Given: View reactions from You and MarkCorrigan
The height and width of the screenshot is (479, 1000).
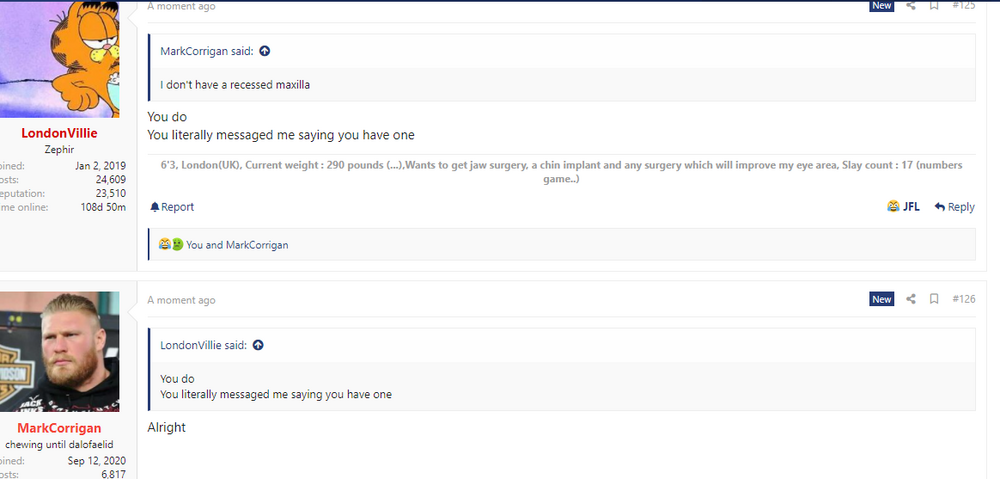Looking at the screenshot, I should coord(237,245).
